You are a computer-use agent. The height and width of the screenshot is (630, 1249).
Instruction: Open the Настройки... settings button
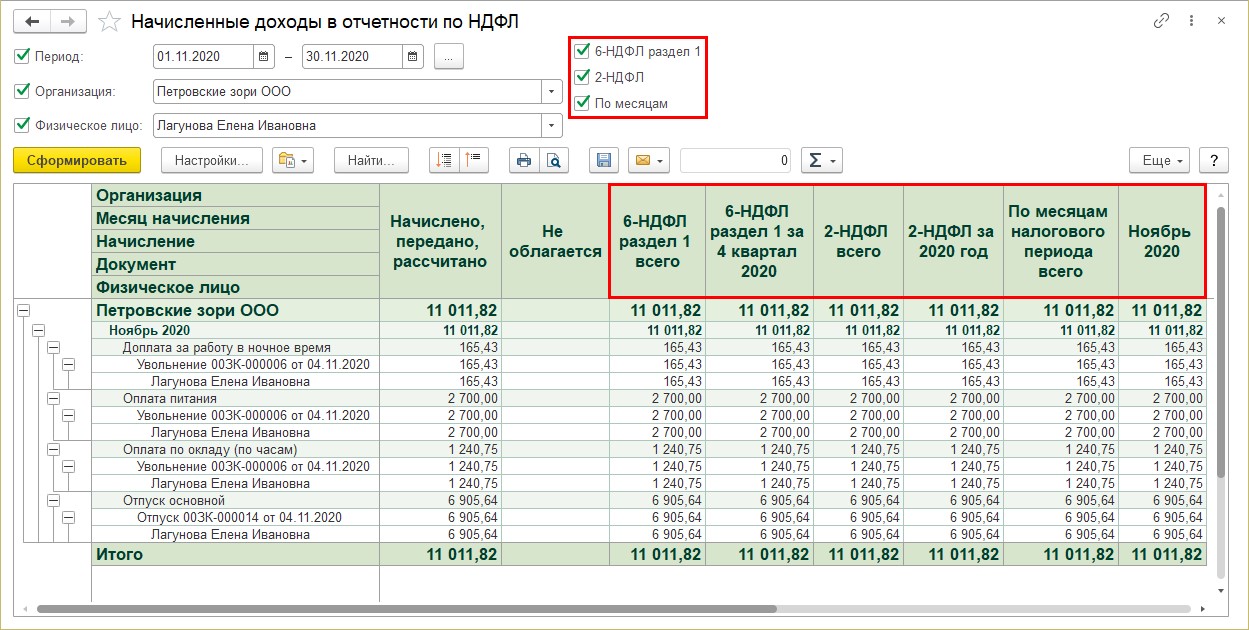point(212,160)
